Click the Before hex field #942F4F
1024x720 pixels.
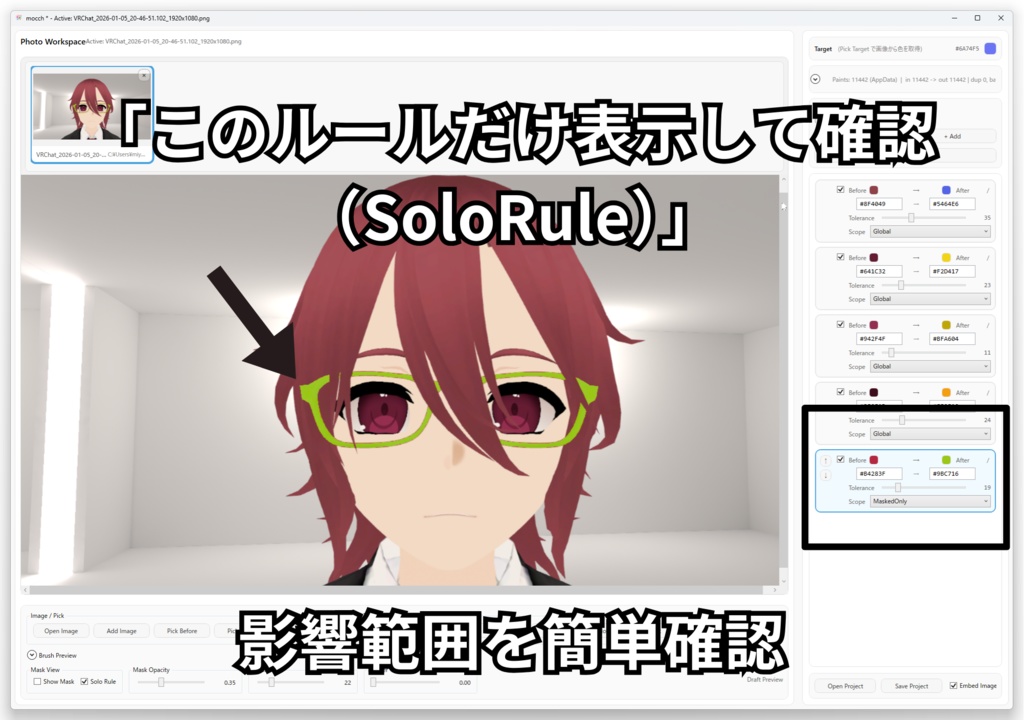(879, 338)
